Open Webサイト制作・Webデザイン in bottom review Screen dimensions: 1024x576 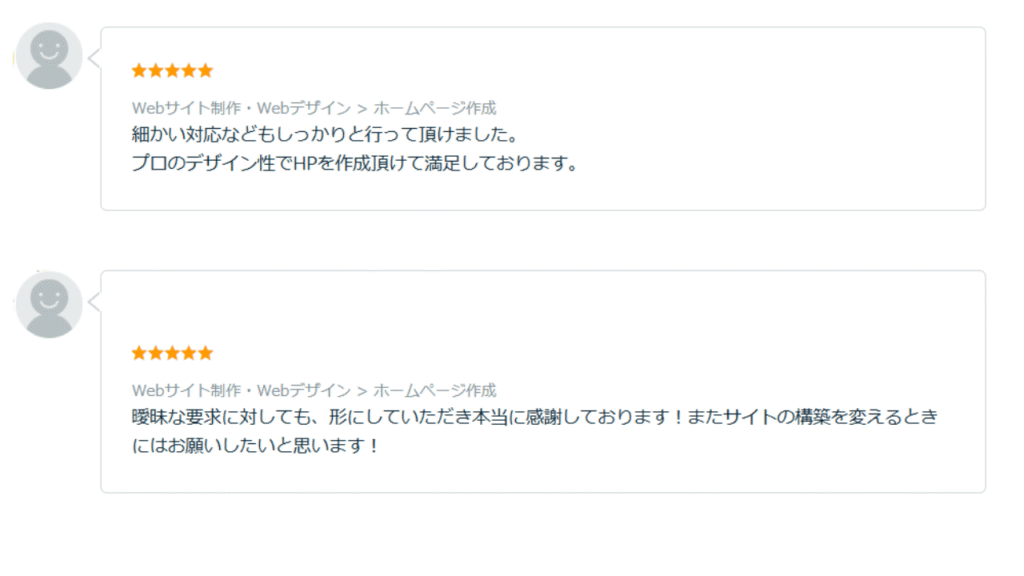[x=241, y=391]
